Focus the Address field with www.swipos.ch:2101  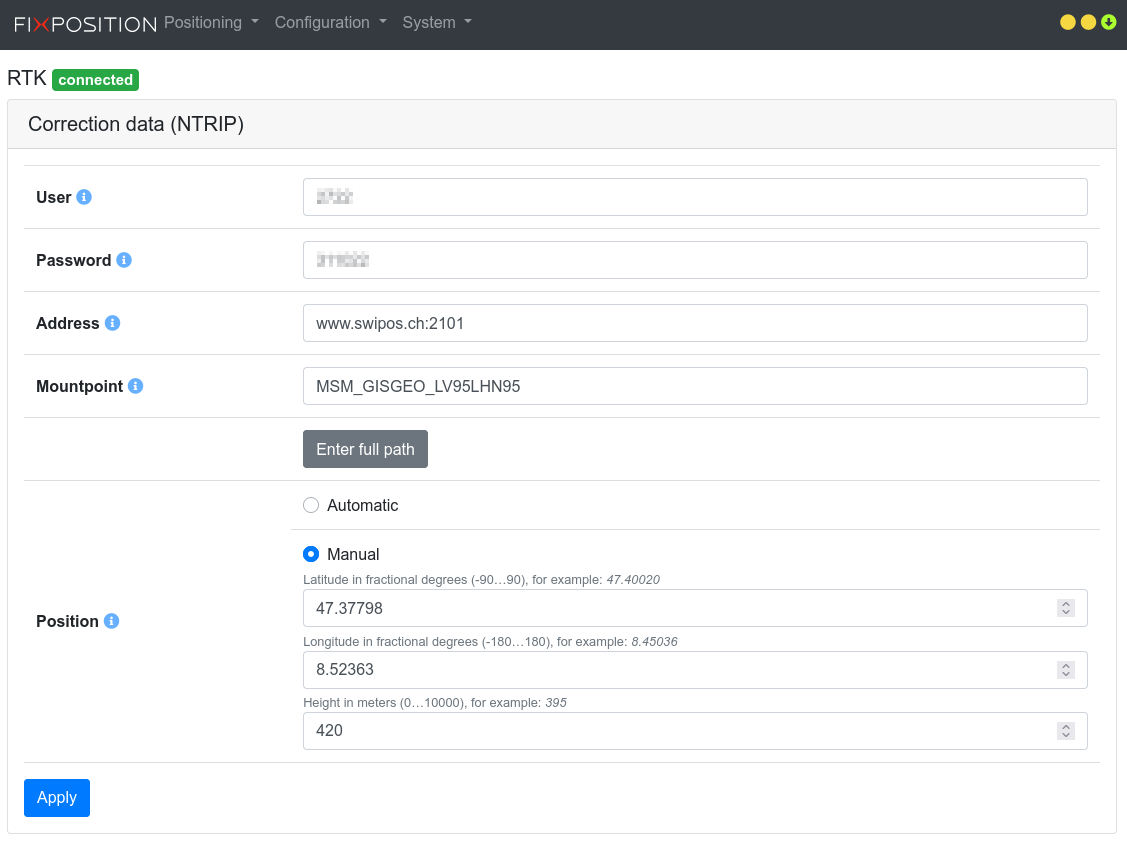pyautogui.click(x=694, y=323)
